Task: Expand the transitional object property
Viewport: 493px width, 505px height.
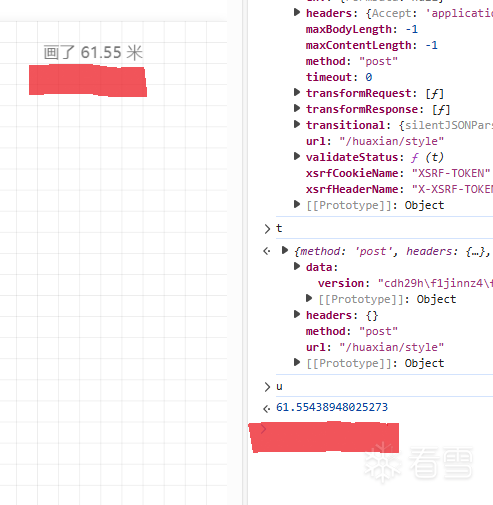Action: click(x=297, y=124)
